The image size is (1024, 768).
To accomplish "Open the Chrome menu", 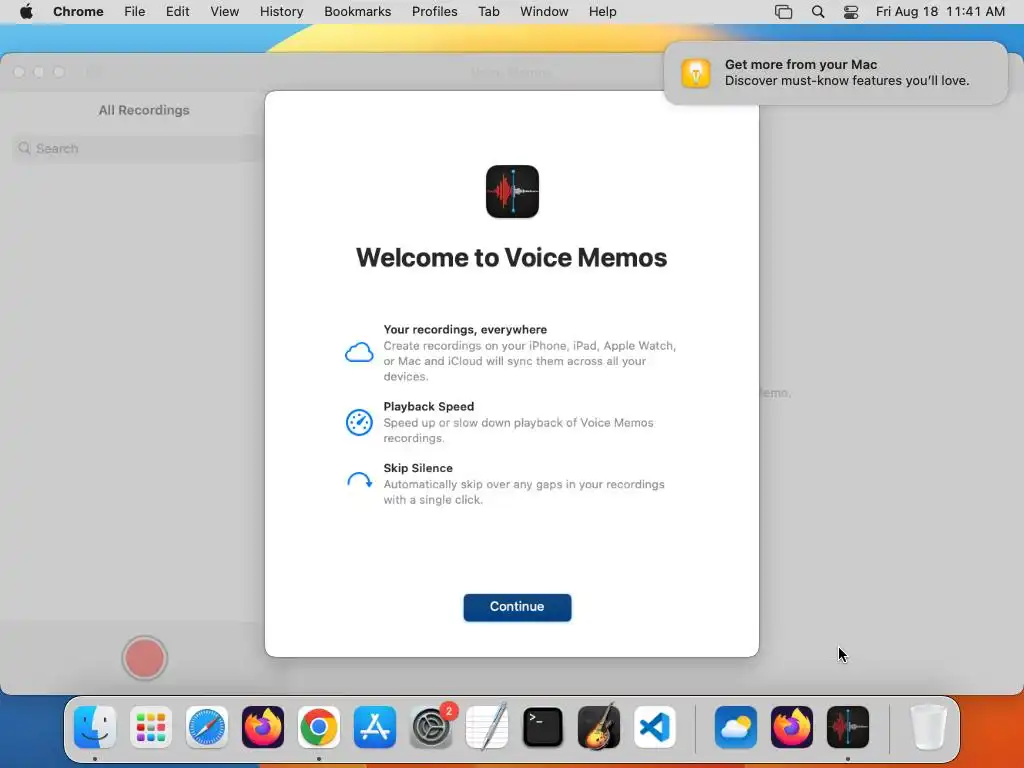I will coord(78,12).
